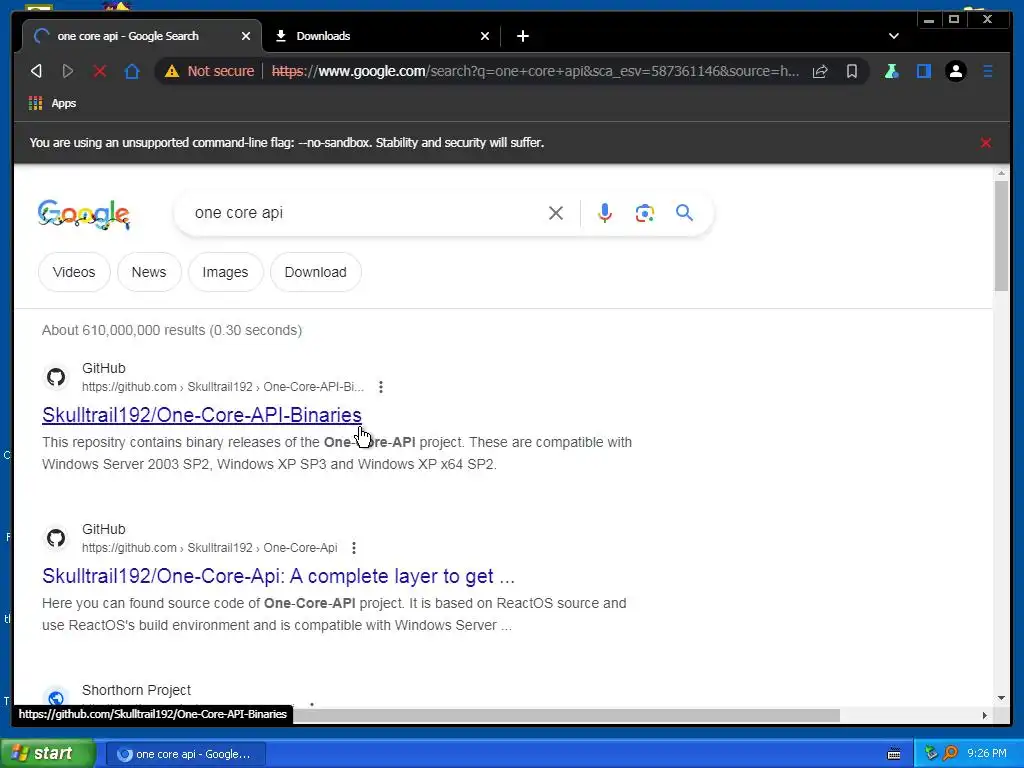Submit search with magnifying glass icon
Screen dimensions: 1024x768
tap(684, 213)
